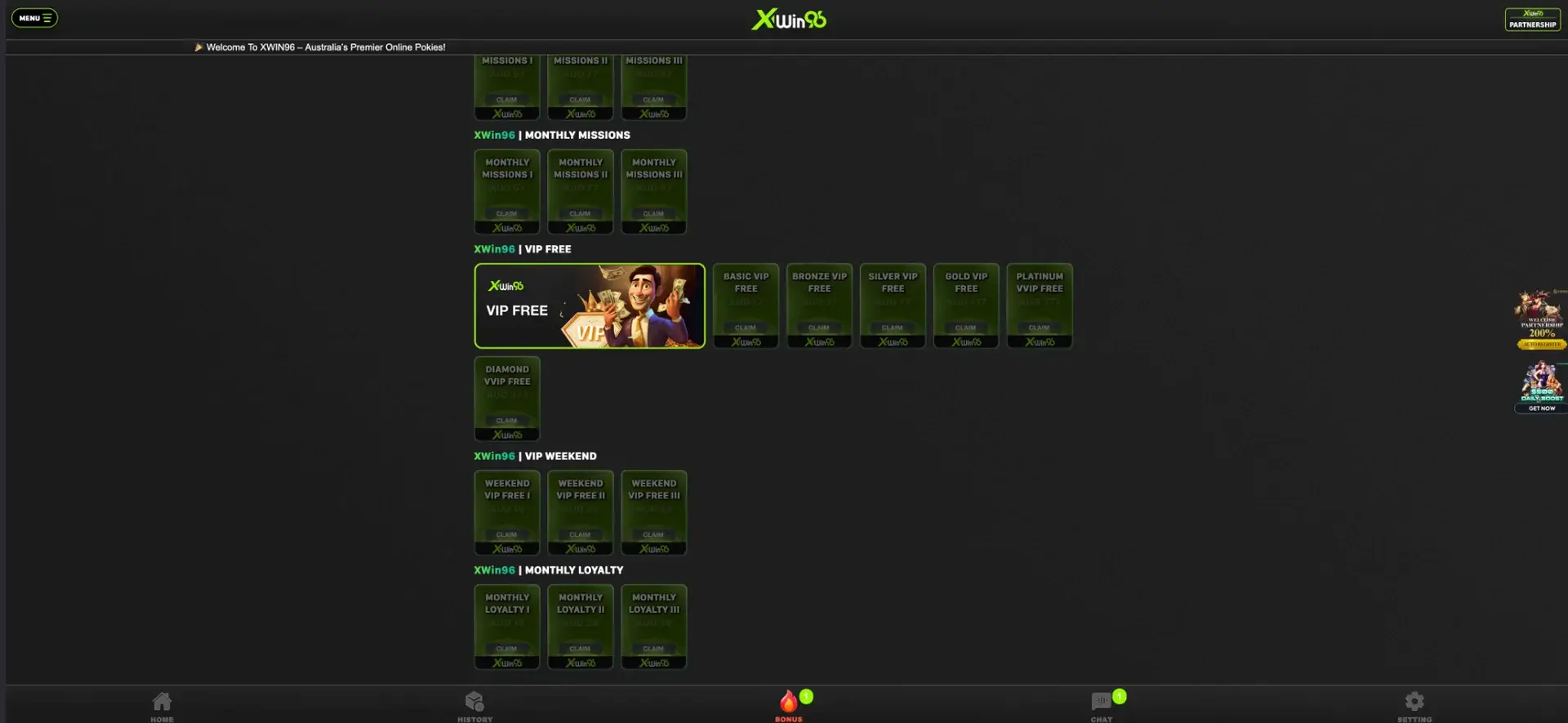The width and height of the screenshot is (1568, 723).
Task: Claim the Platinum VVIP Free bonus
Action: tap(1040, 328)
